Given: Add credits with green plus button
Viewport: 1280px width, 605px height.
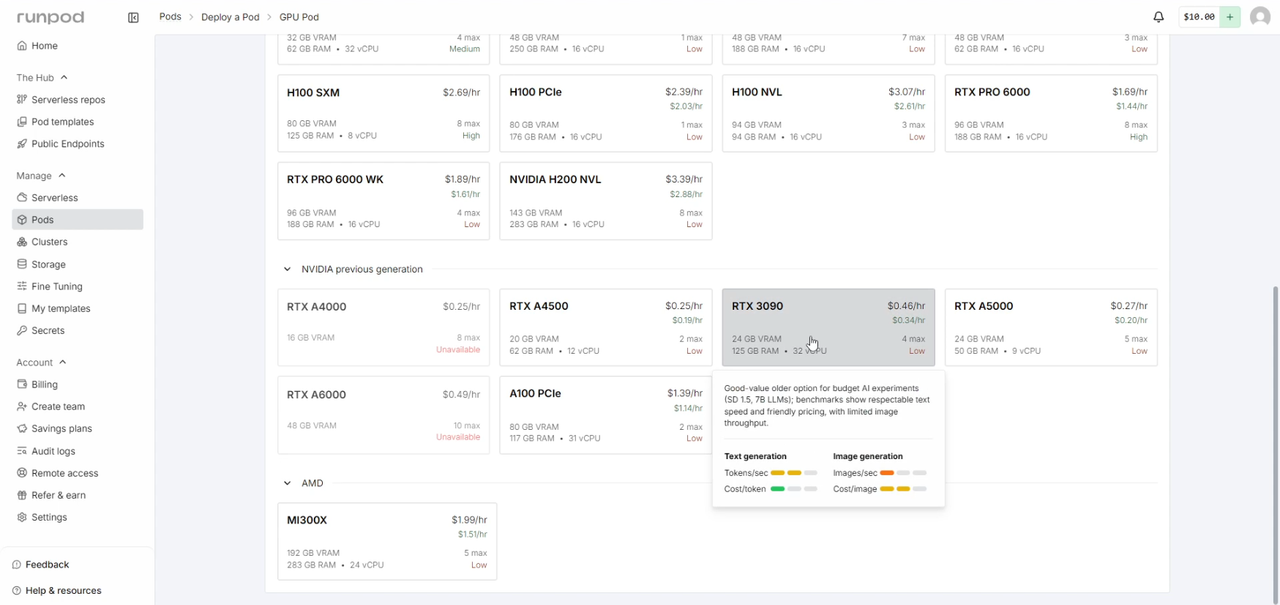Looking at the screenshot, I should (x=1230, y=17).
